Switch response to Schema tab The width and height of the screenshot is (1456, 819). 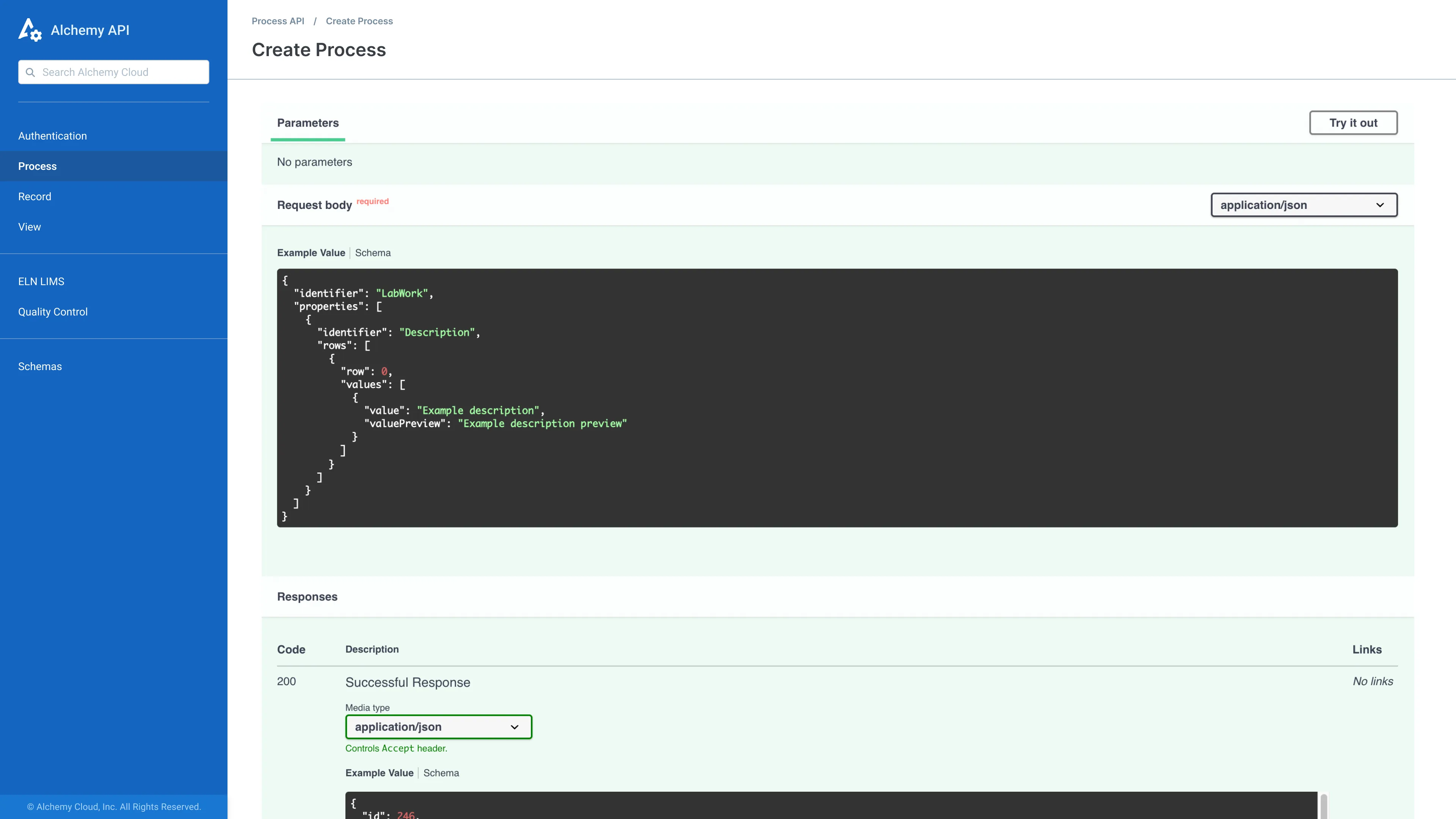(441, 773)
